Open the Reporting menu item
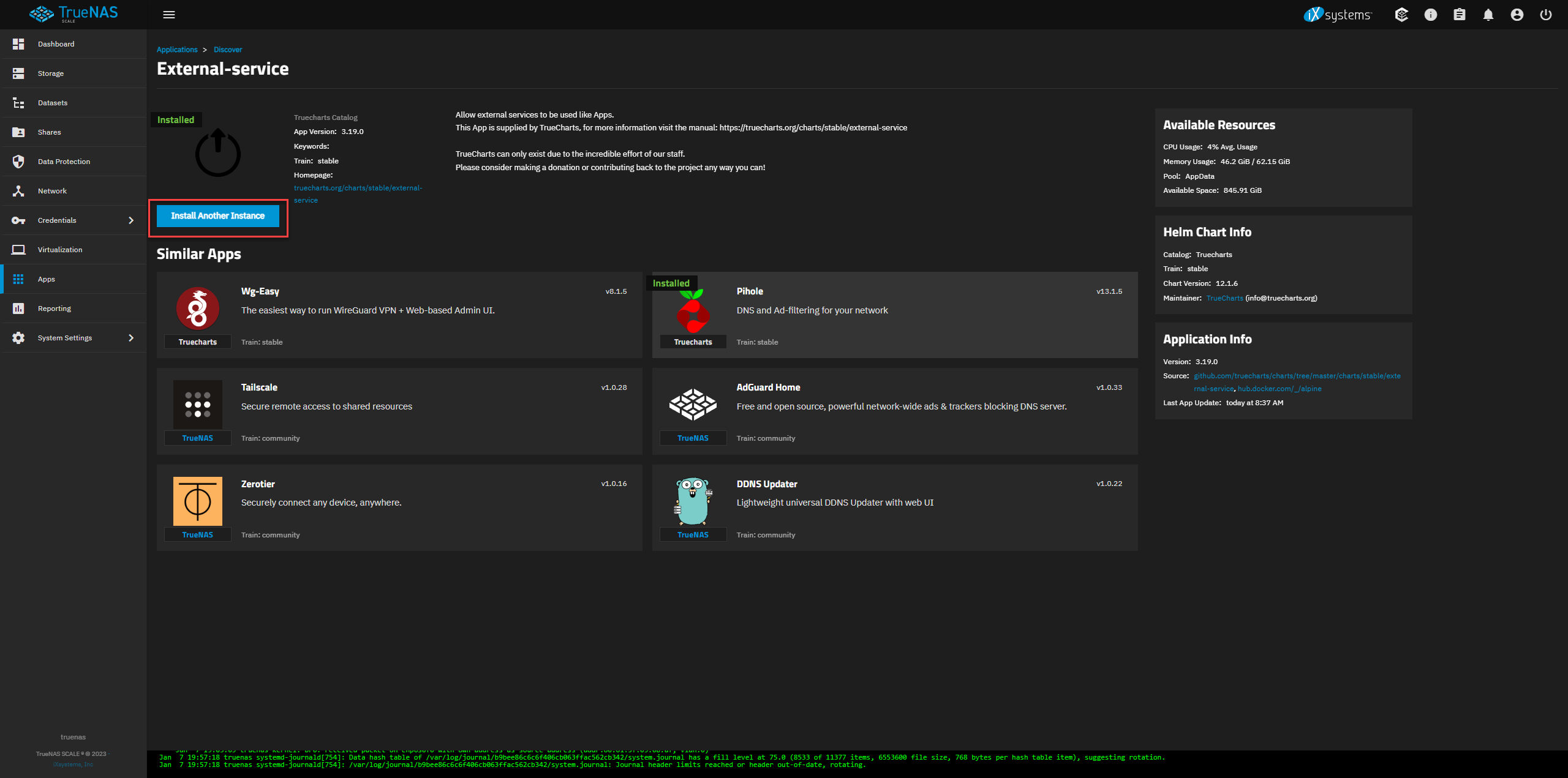This screenshot has height=778, width=1568. (73, 309)
